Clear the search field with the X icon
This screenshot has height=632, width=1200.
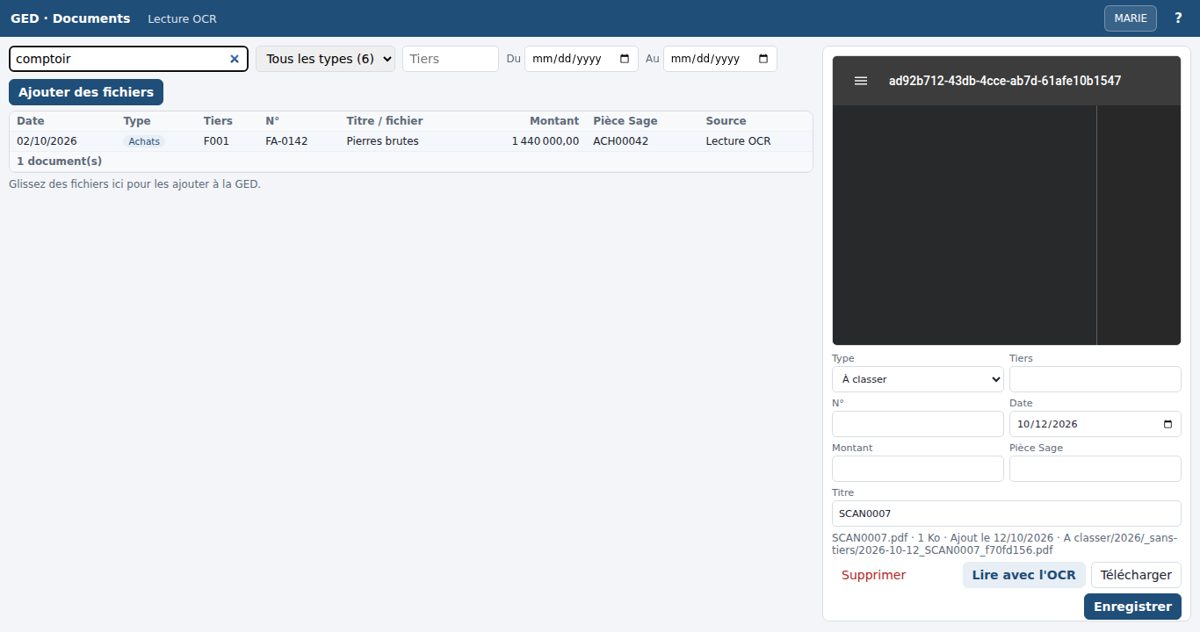[x=234, y=59]
